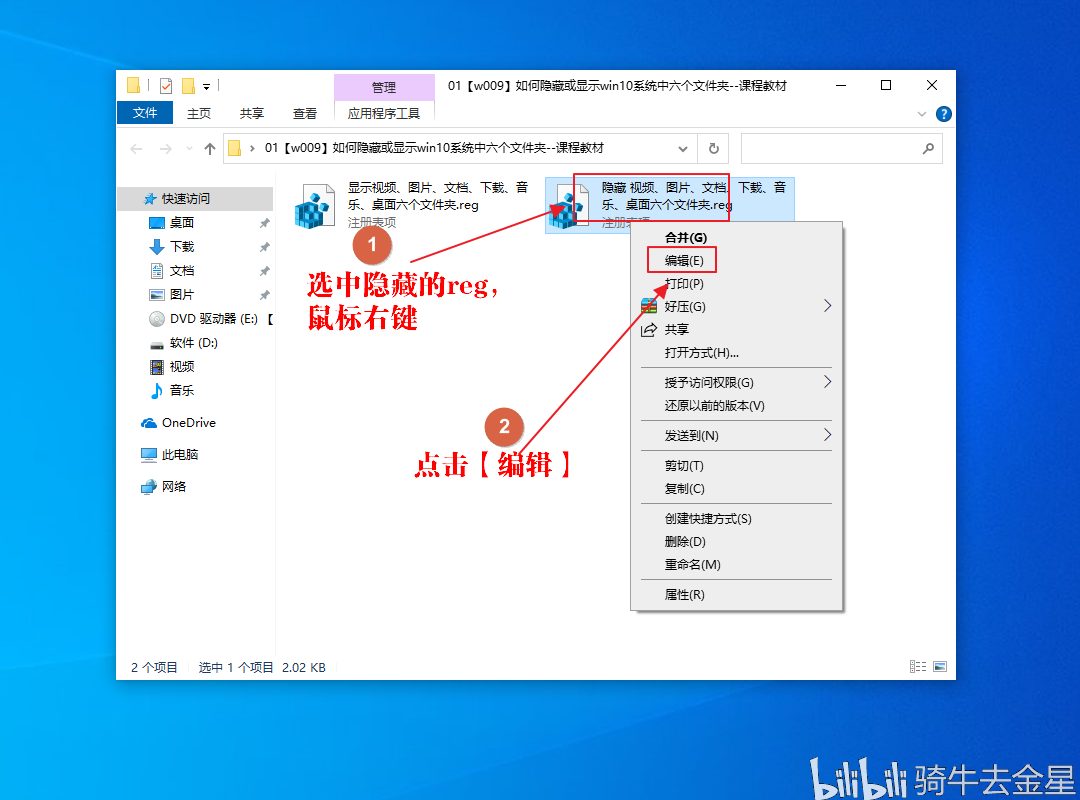The width and height of the screenshot is (1080, 800).
Task: Open 文档 in the navigation pane
Action: 182,270
